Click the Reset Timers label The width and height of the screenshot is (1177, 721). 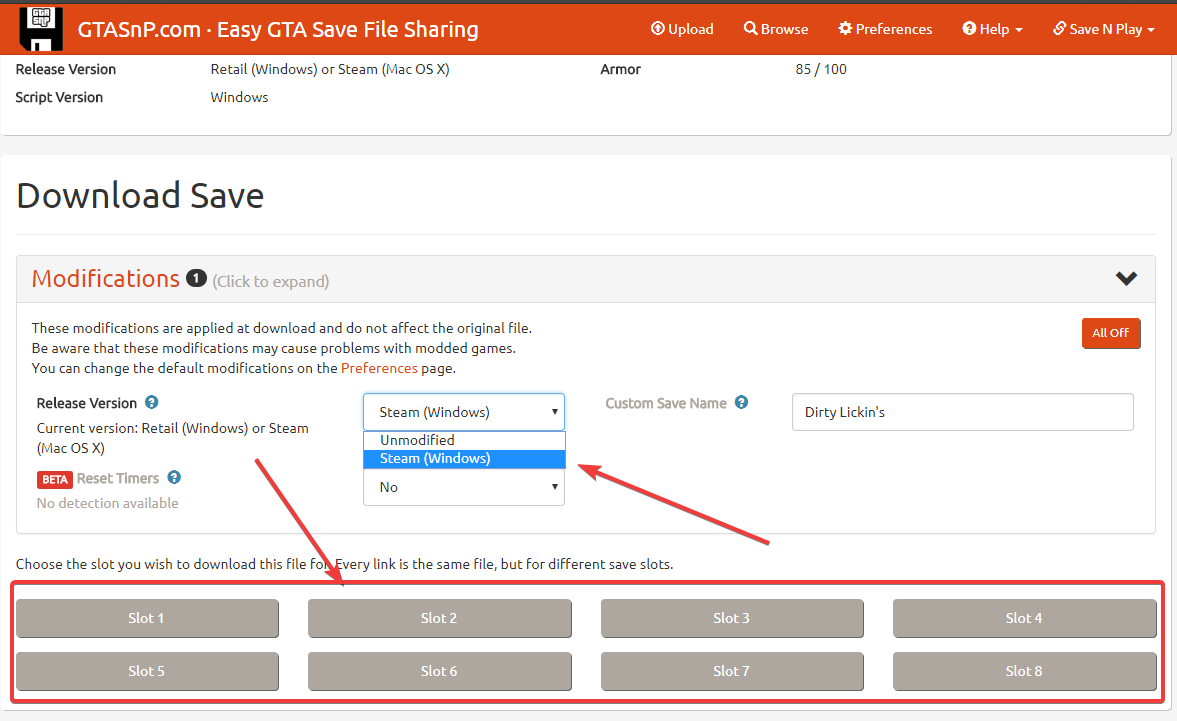point(118,479)
